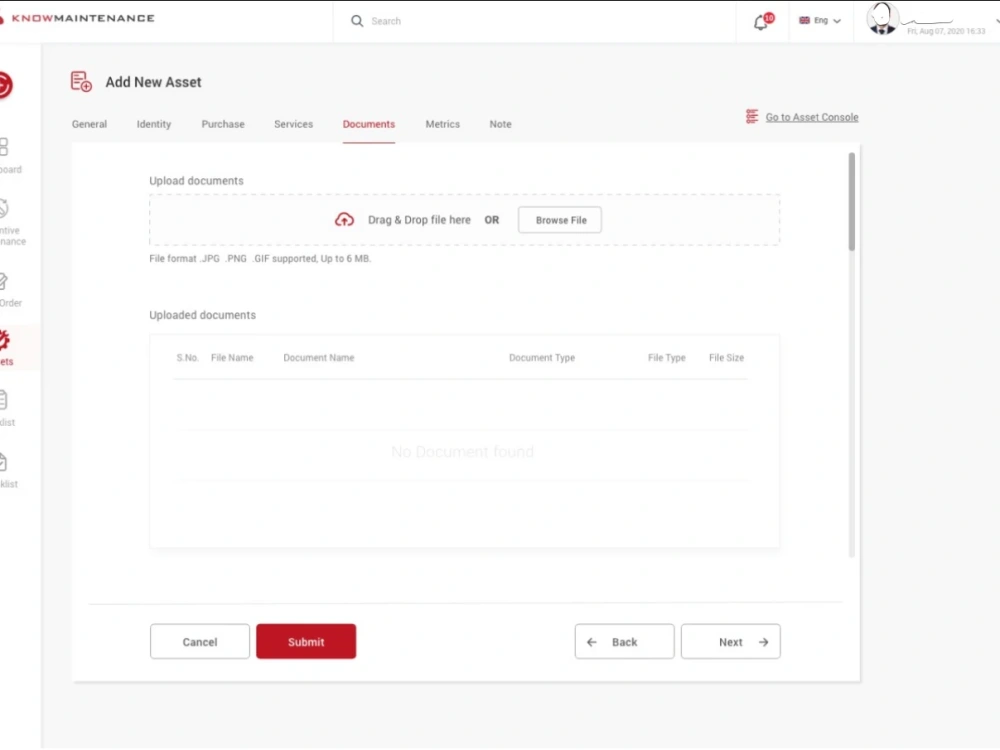Viewport: 1000px width, 750px height.
Task: Click the Drag & Drop file zone
Action: 464,220
